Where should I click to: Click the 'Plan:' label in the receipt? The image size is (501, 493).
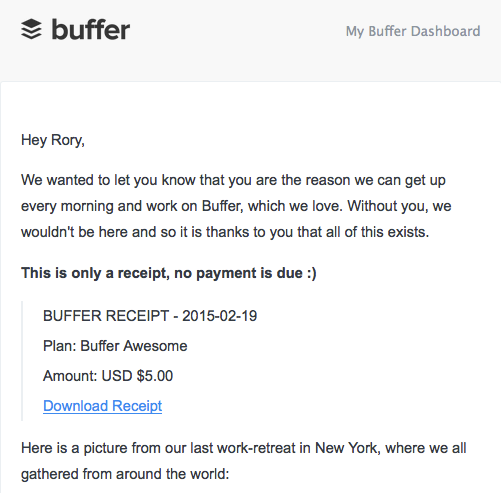[x=60, y=346]
